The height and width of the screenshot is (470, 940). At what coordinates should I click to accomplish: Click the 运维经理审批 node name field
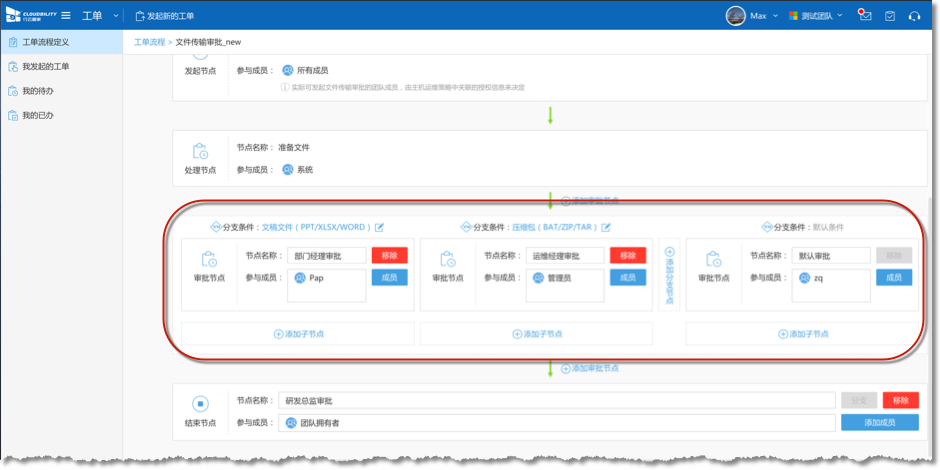point(567,256)
